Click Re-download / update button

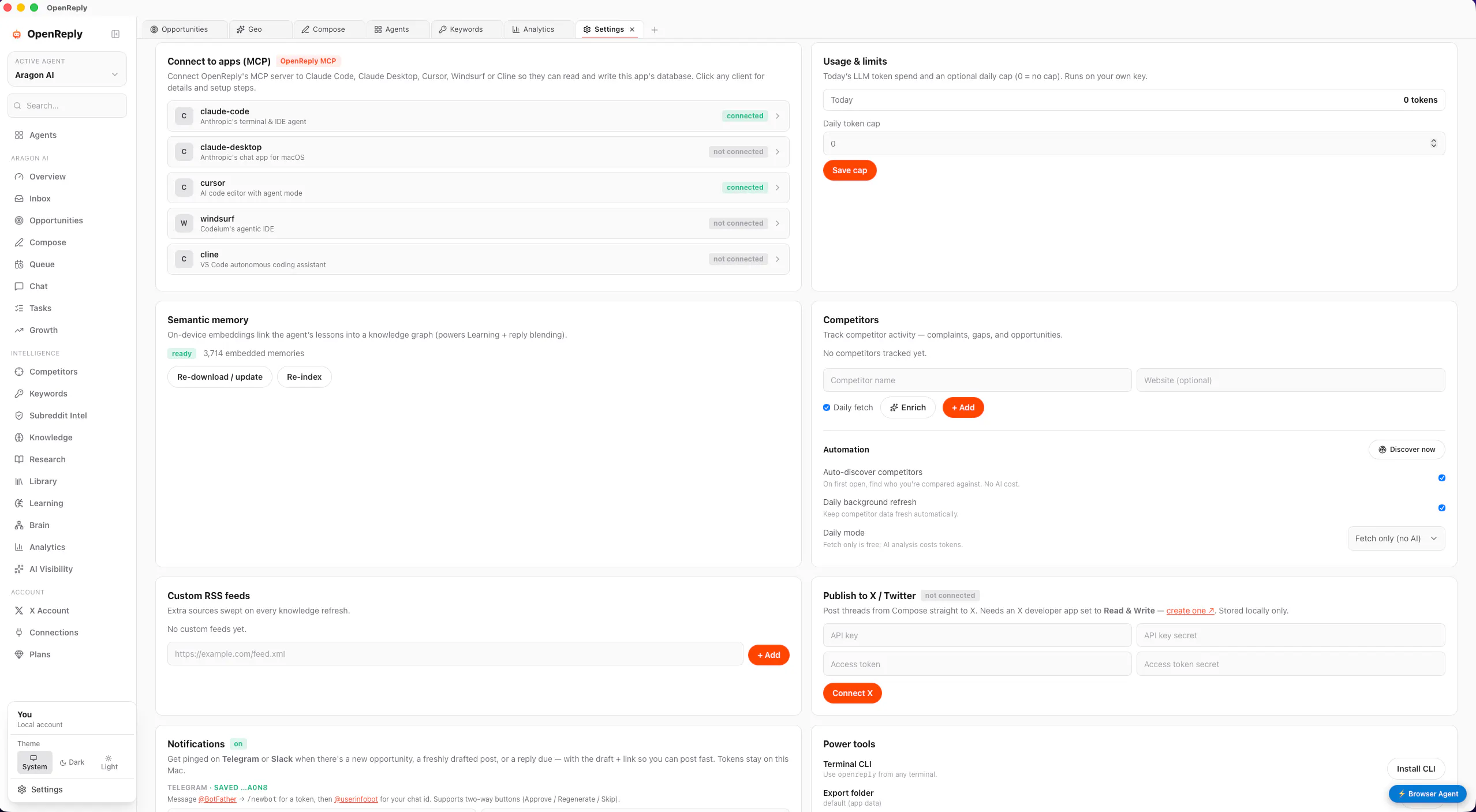coord(219,377)
